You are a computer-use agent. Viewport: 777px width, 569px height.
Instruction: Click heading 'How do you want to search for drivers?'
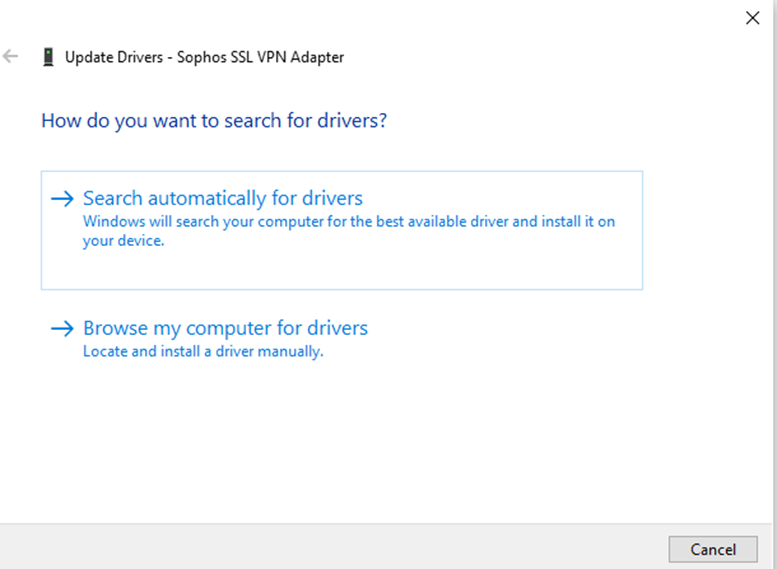pos(214,121)
